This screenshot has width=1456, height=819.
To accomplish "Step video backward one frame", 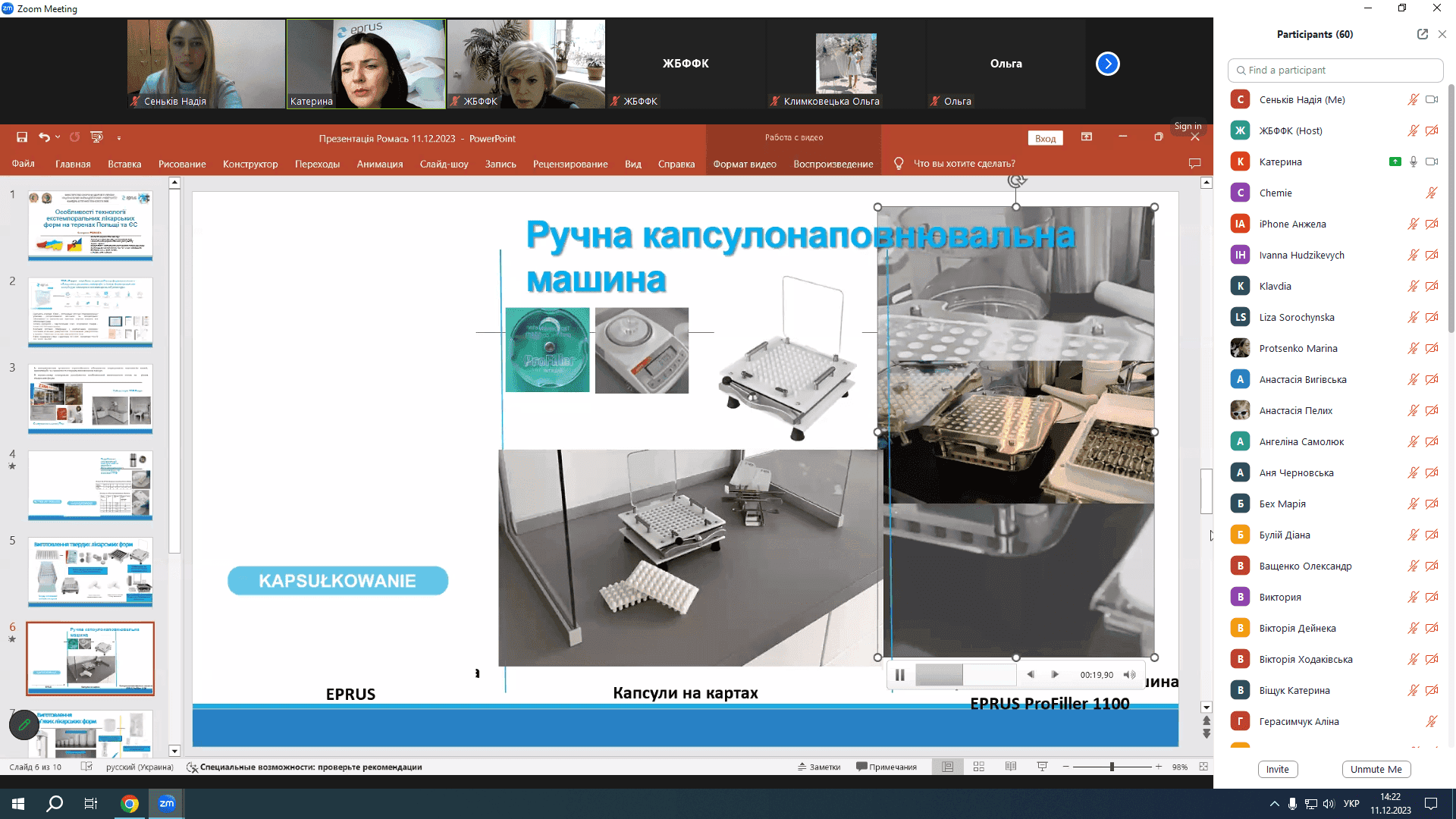I will tap(1031, 675).
